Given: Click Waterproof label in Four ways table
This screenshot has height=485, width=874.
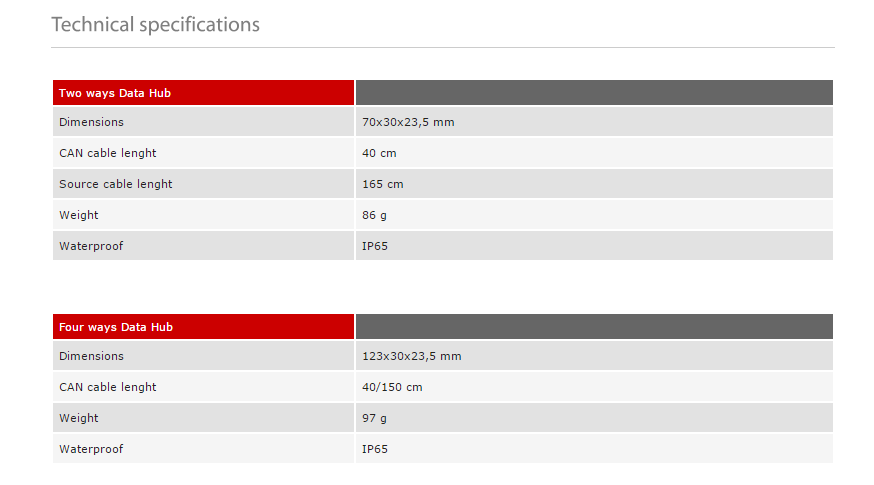Looking at the screenshot, I should (x=91, y=449).
